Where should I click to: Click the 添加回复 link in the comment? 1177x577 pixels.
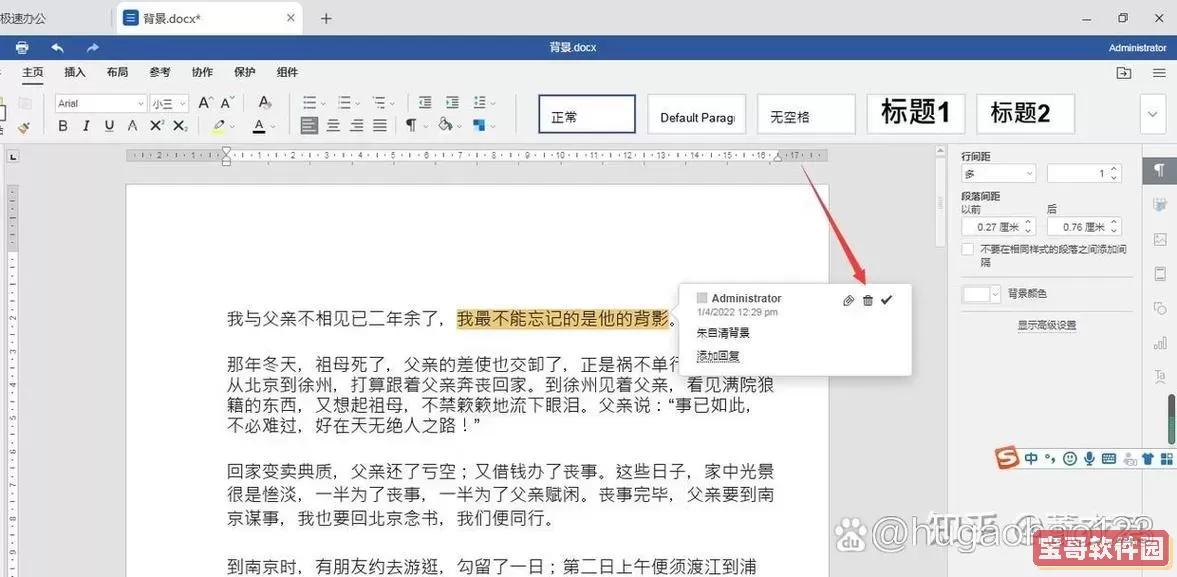point(718,356)
